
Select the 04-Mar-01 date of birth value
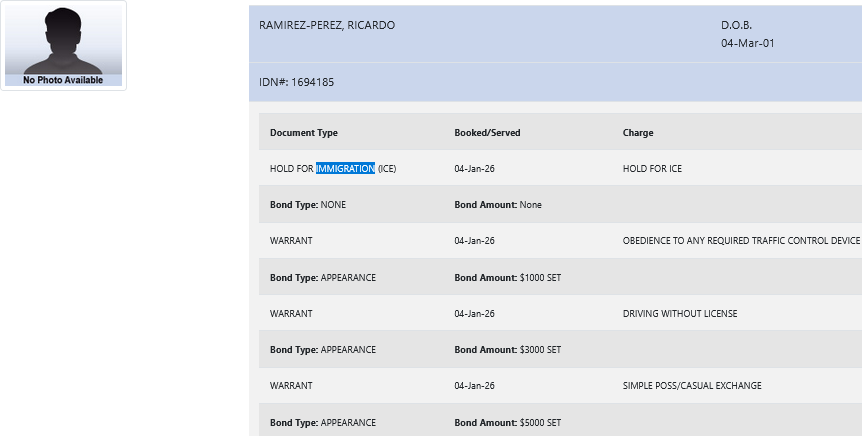(x=747, y=43)
